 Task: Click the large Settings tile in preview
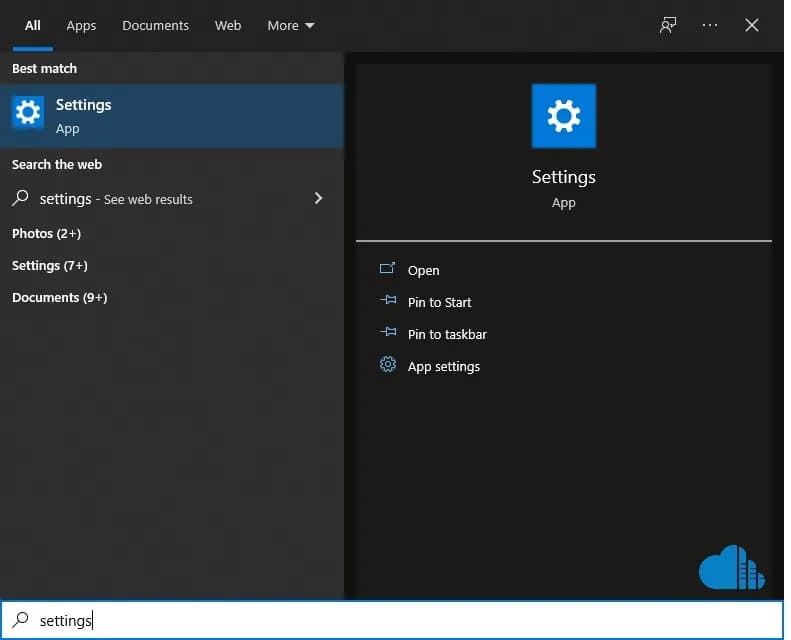click(x=563, y=116)
